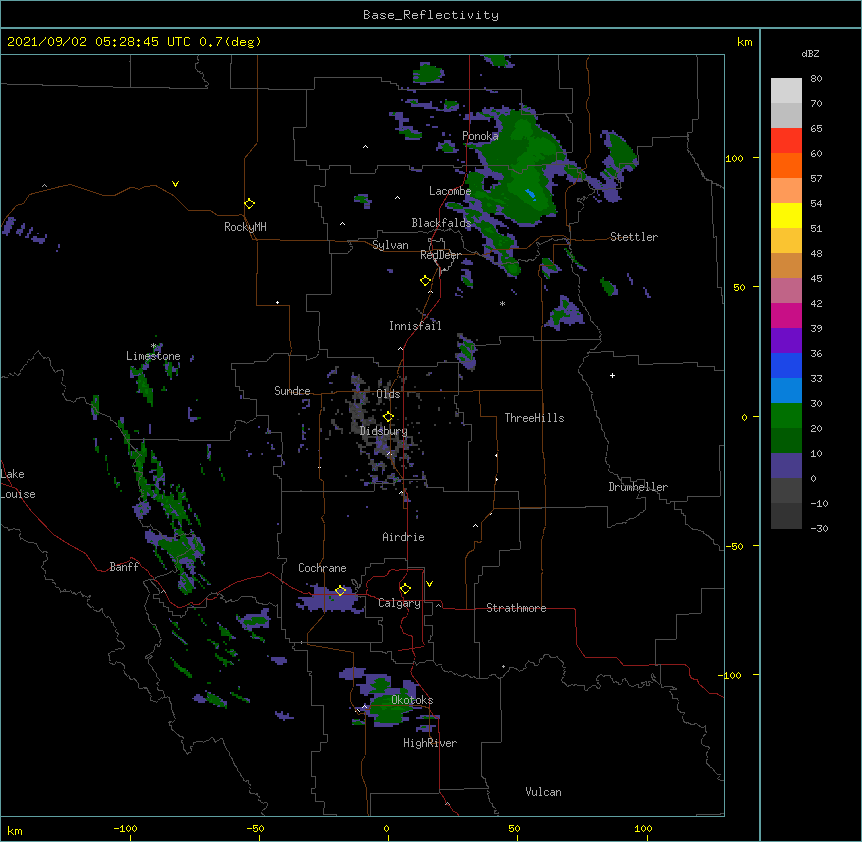Click the RockyMH label
The image size is (862, 842).
tap(245, 227)
